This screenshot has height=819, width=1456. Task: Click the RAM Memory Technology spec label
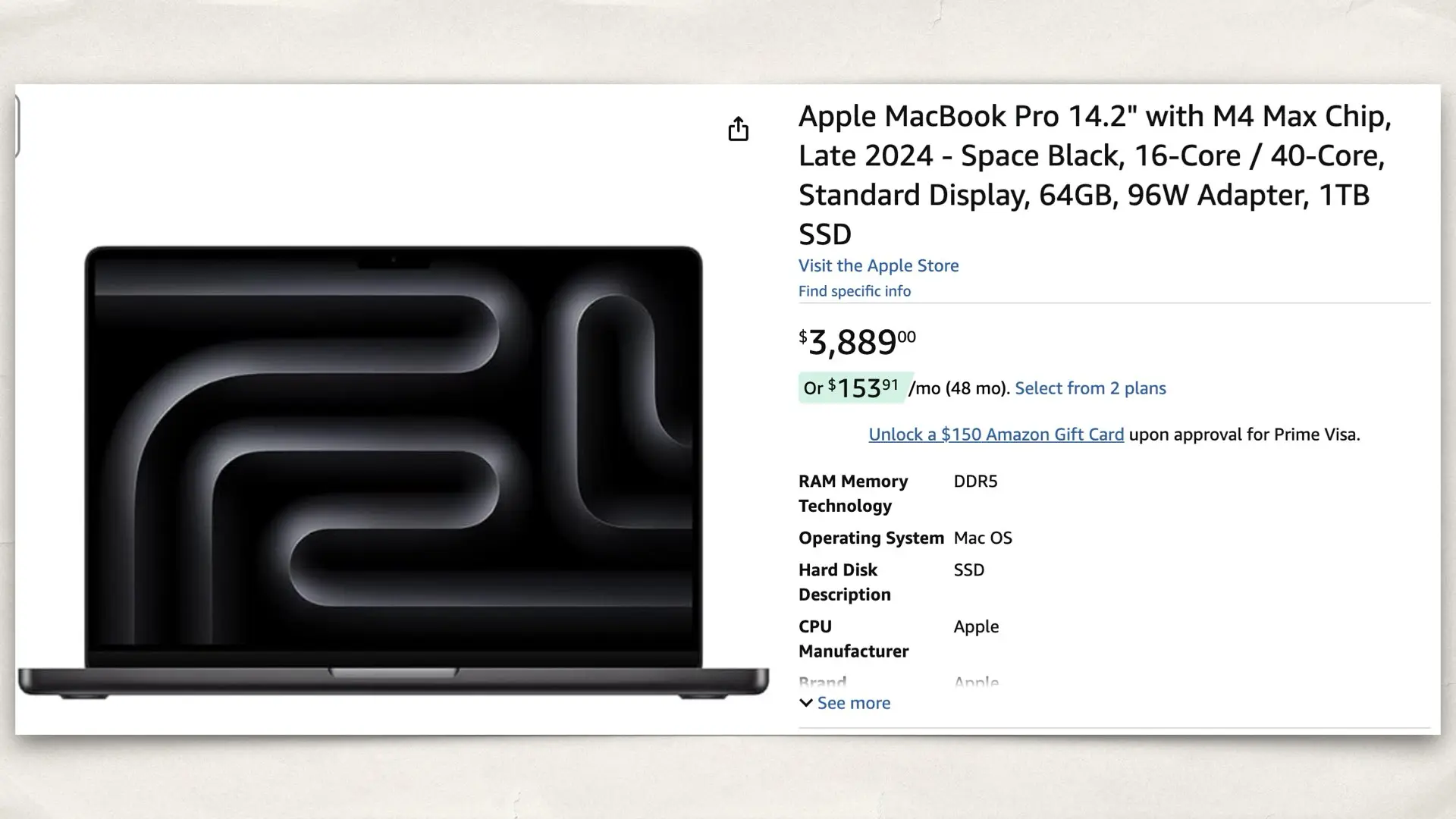[852, 493]
